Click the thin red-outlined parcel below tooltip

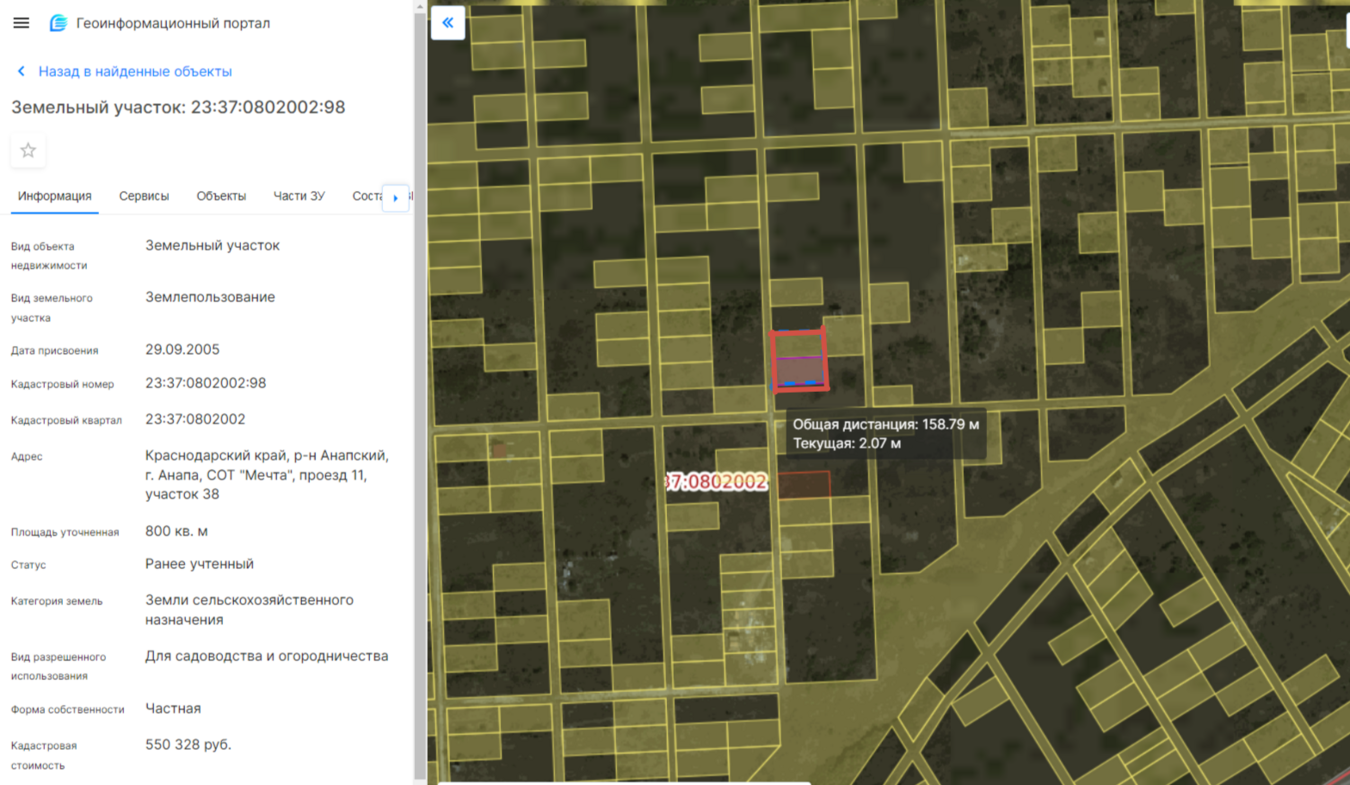tap(804, 485)
